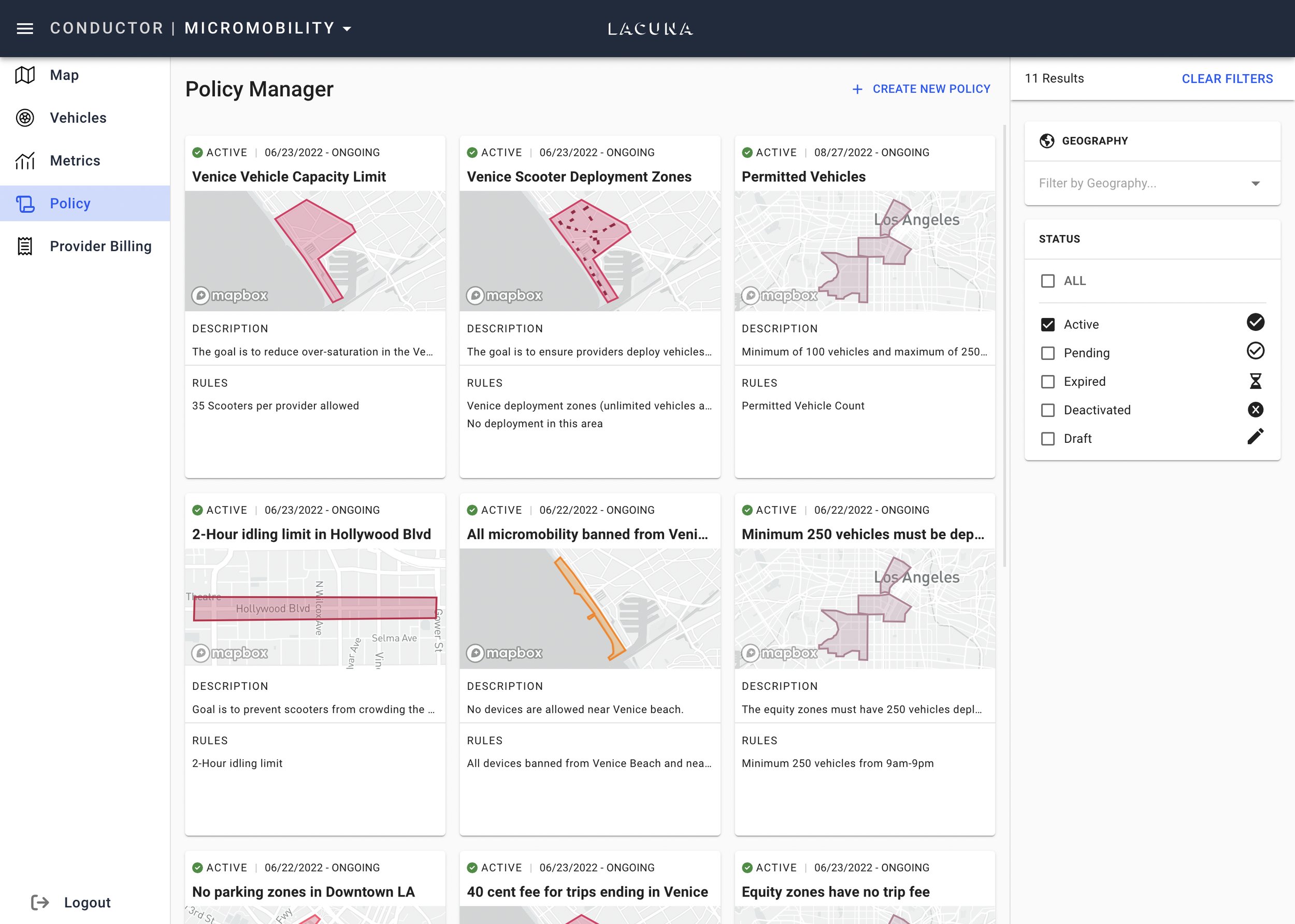
Task: Click the Lacuna logo in header
Action: click(x=650, y=28)
